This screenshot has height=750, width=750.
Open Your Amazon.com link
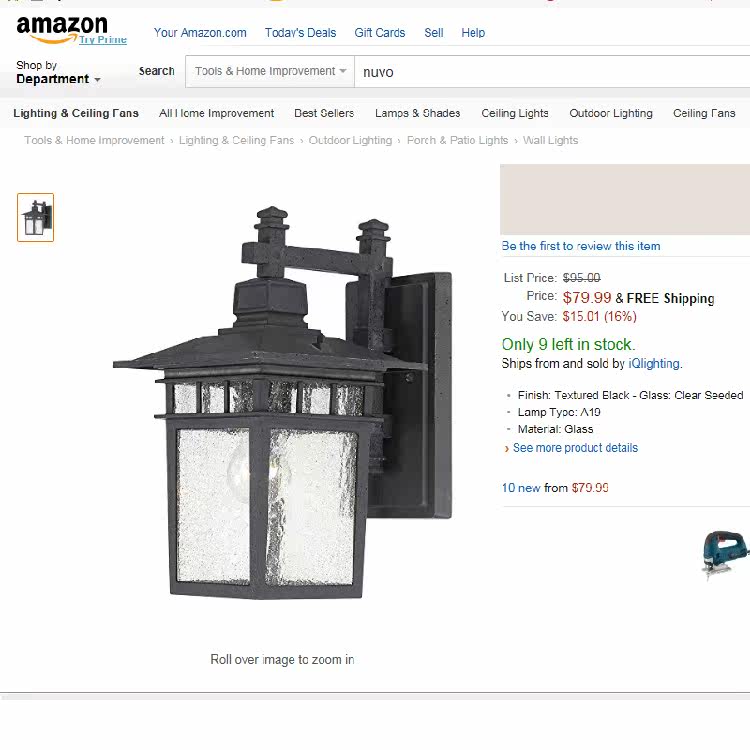tap(200, 33)
